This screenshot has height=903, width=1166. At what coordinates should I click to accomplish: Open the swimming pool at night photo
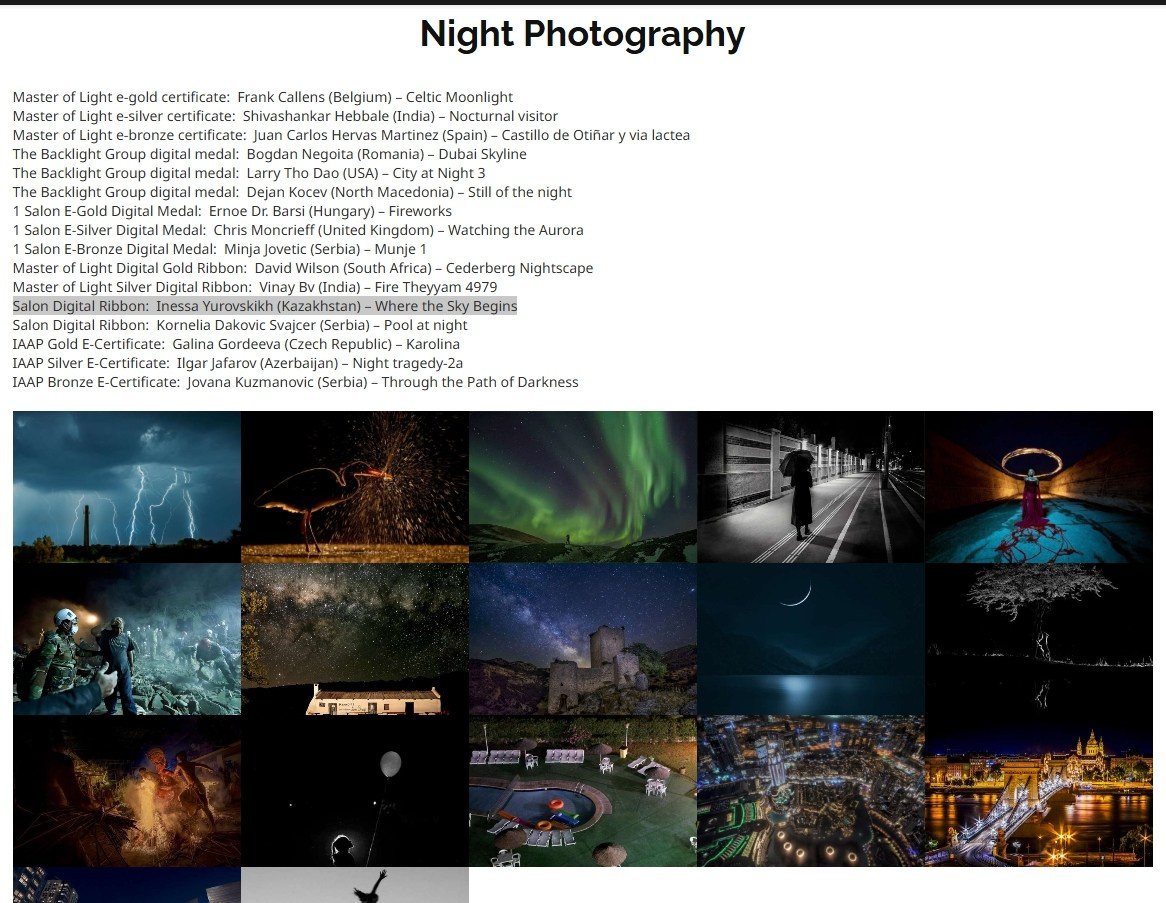pyautogui.click(x=583, y=791)
